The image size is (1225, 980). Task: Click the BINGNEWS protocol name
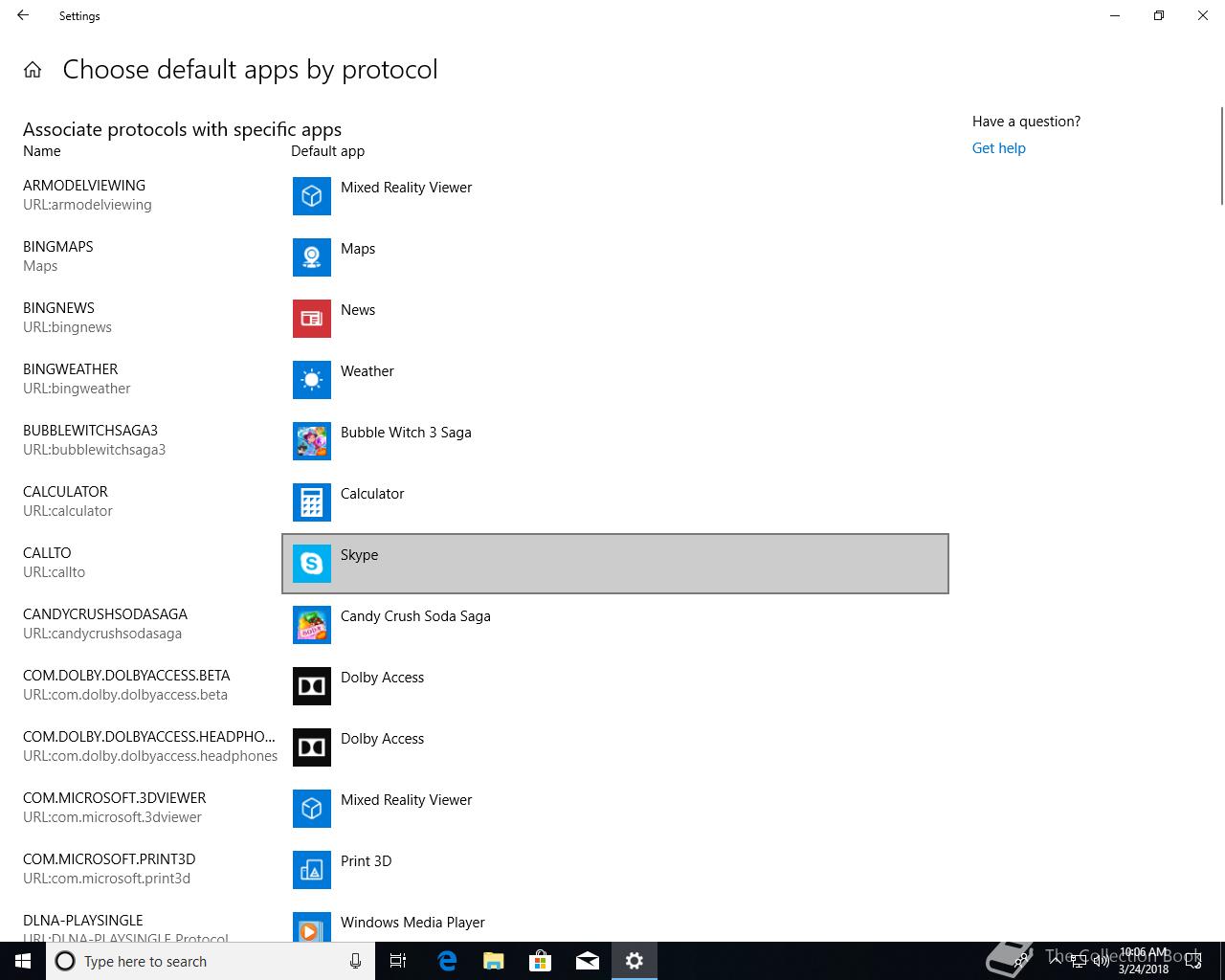point(58,308)
